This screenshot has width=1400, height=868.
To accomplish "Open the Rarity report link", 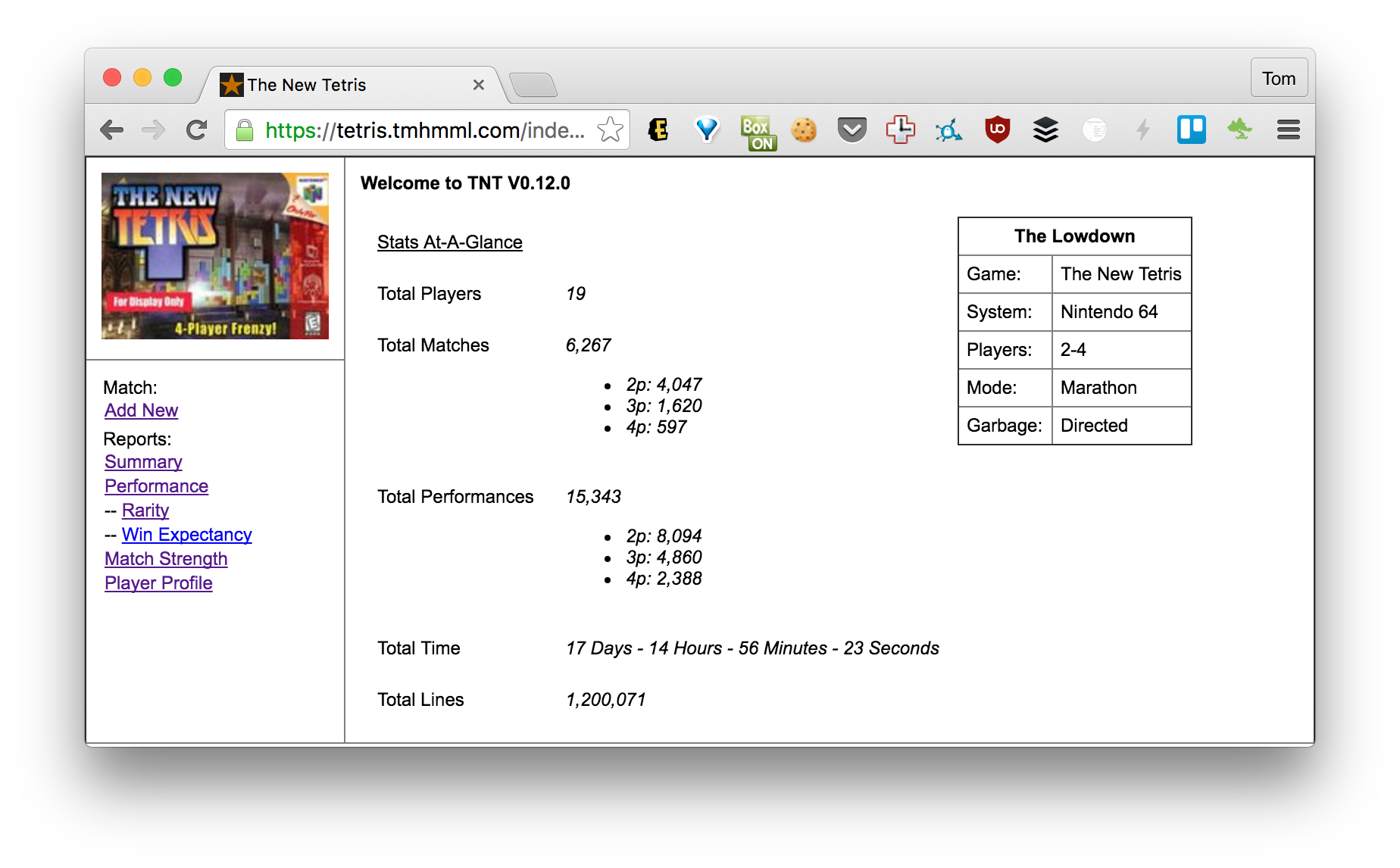I will tap(145, 510).
